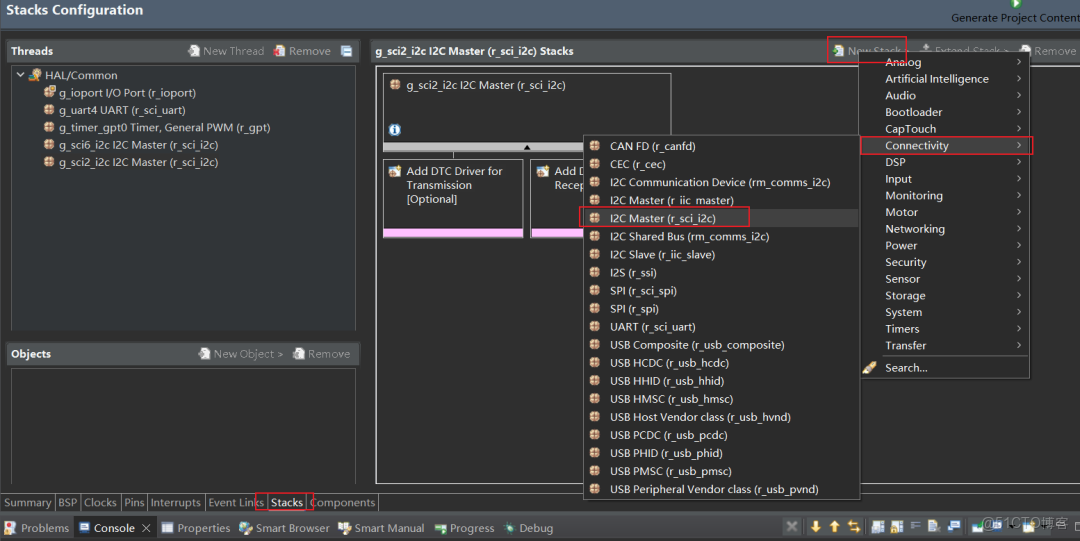Open the Storage submenu
The image size is (1080, 541).
[x=945, y=296]
